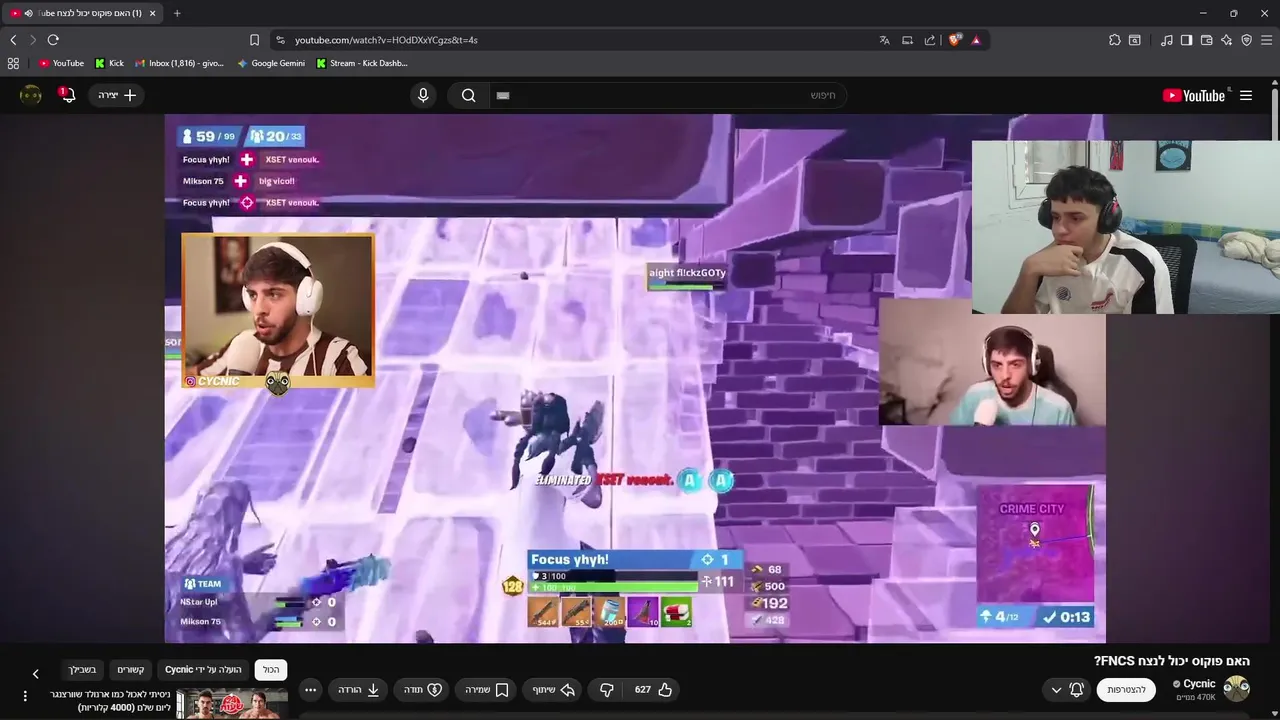
Task: Download the video (הורדה)
Action: pos(359,689)
